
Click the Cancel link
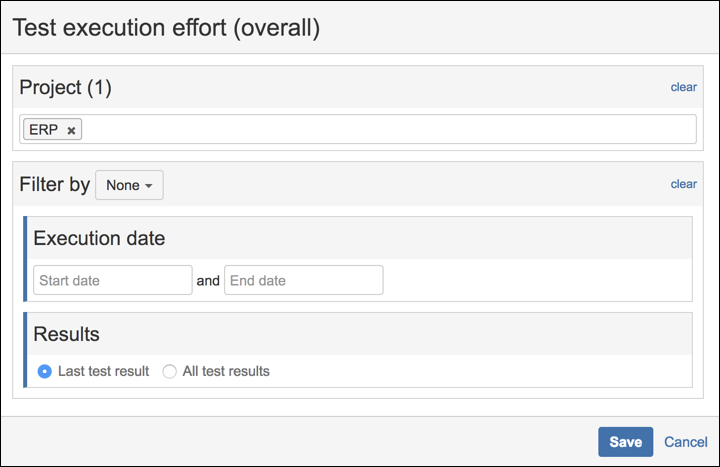coord(686,442)
